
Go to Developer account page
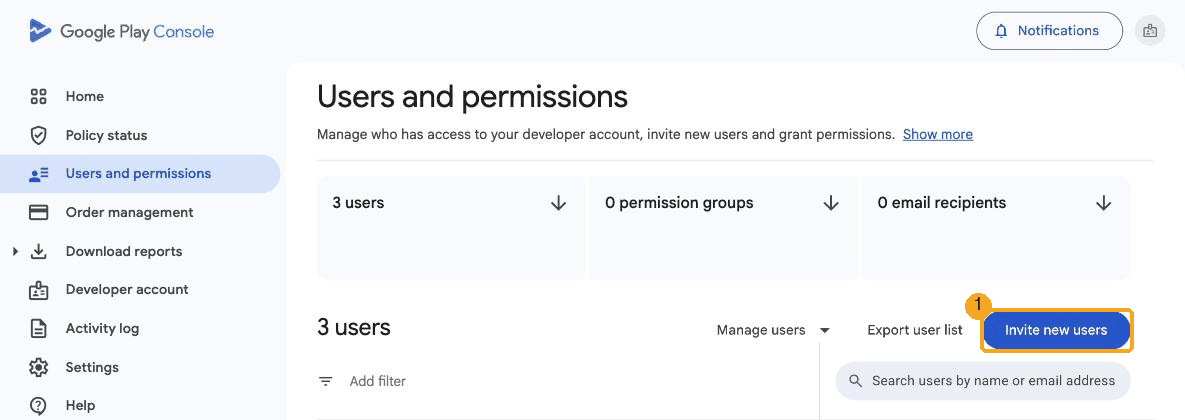[140, 289]
